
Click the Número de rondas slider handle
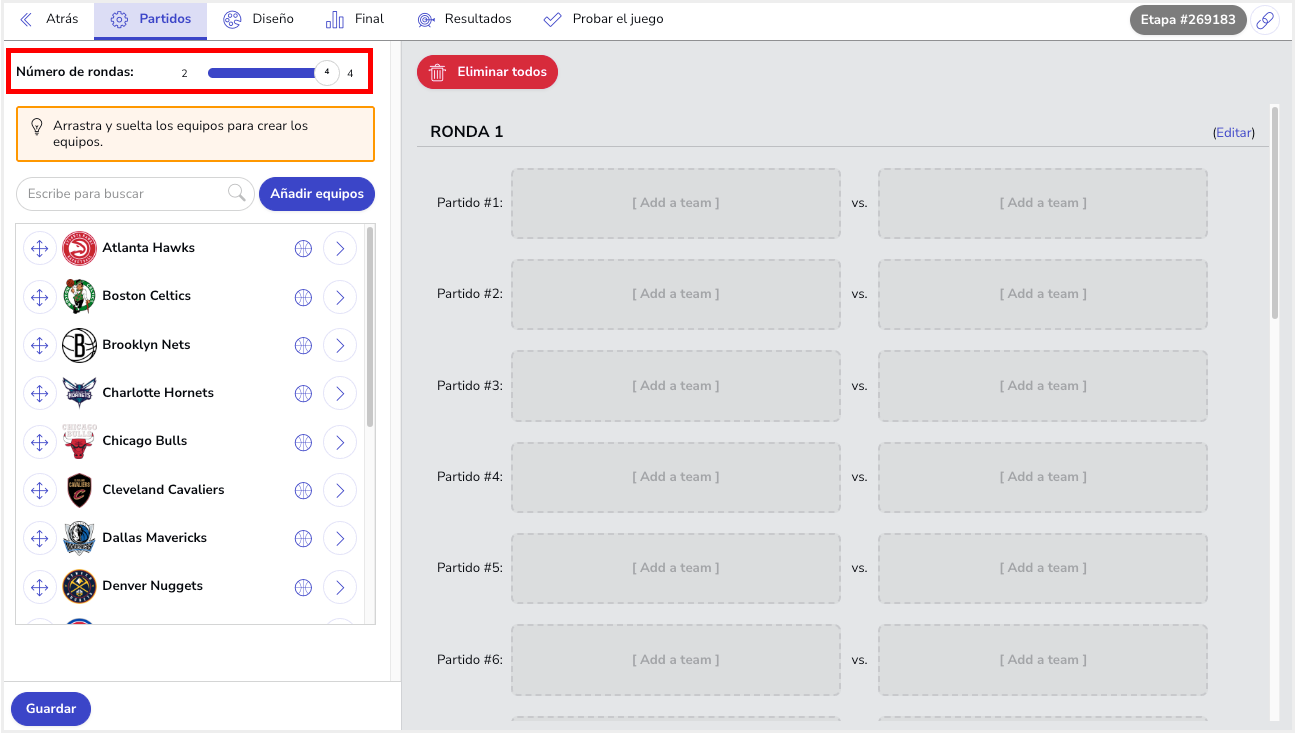point(327,72)
